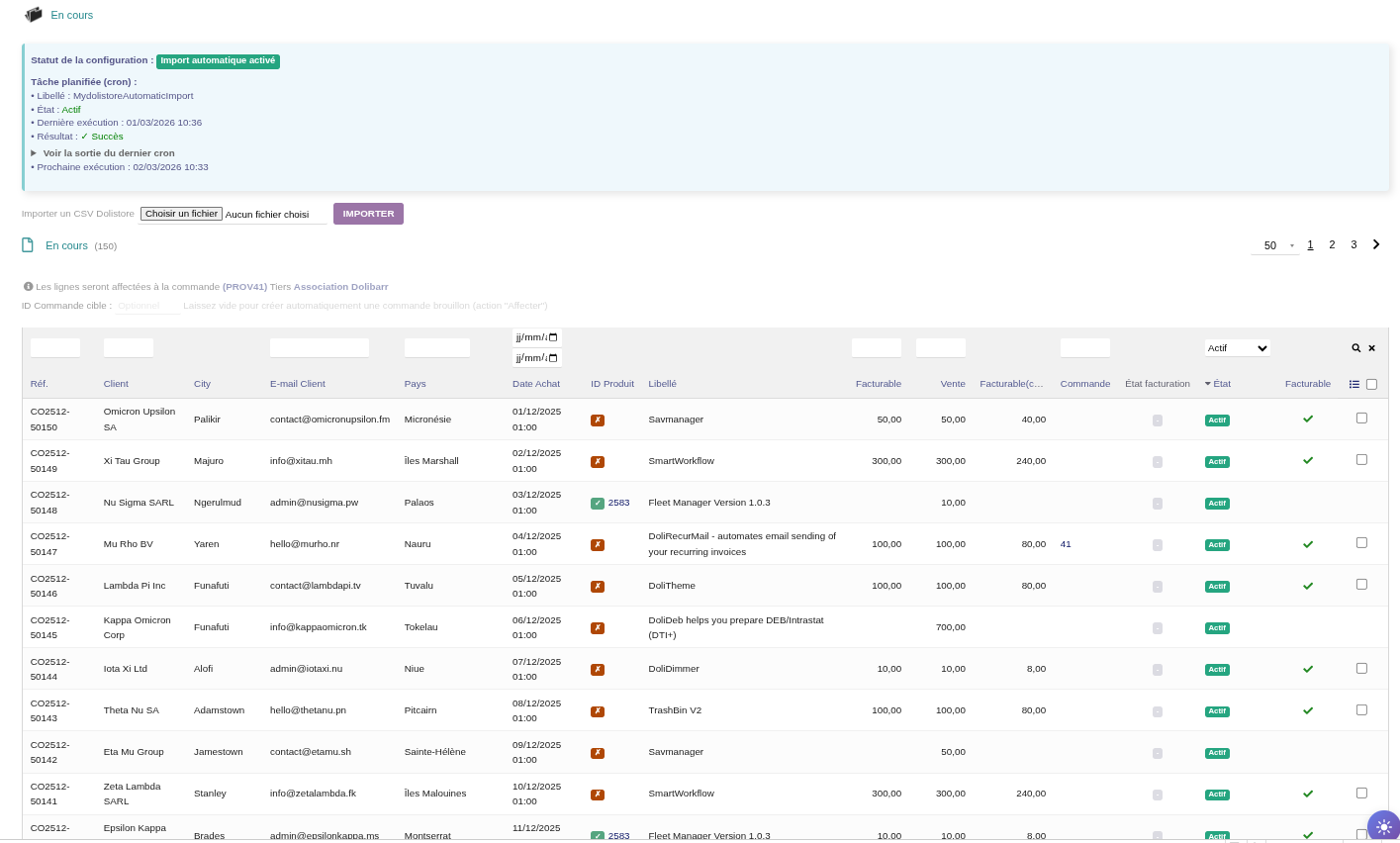Click the folder icon beside top En cours
The height and width of the screenshot is (843, 1400).
tap(34, 15)
